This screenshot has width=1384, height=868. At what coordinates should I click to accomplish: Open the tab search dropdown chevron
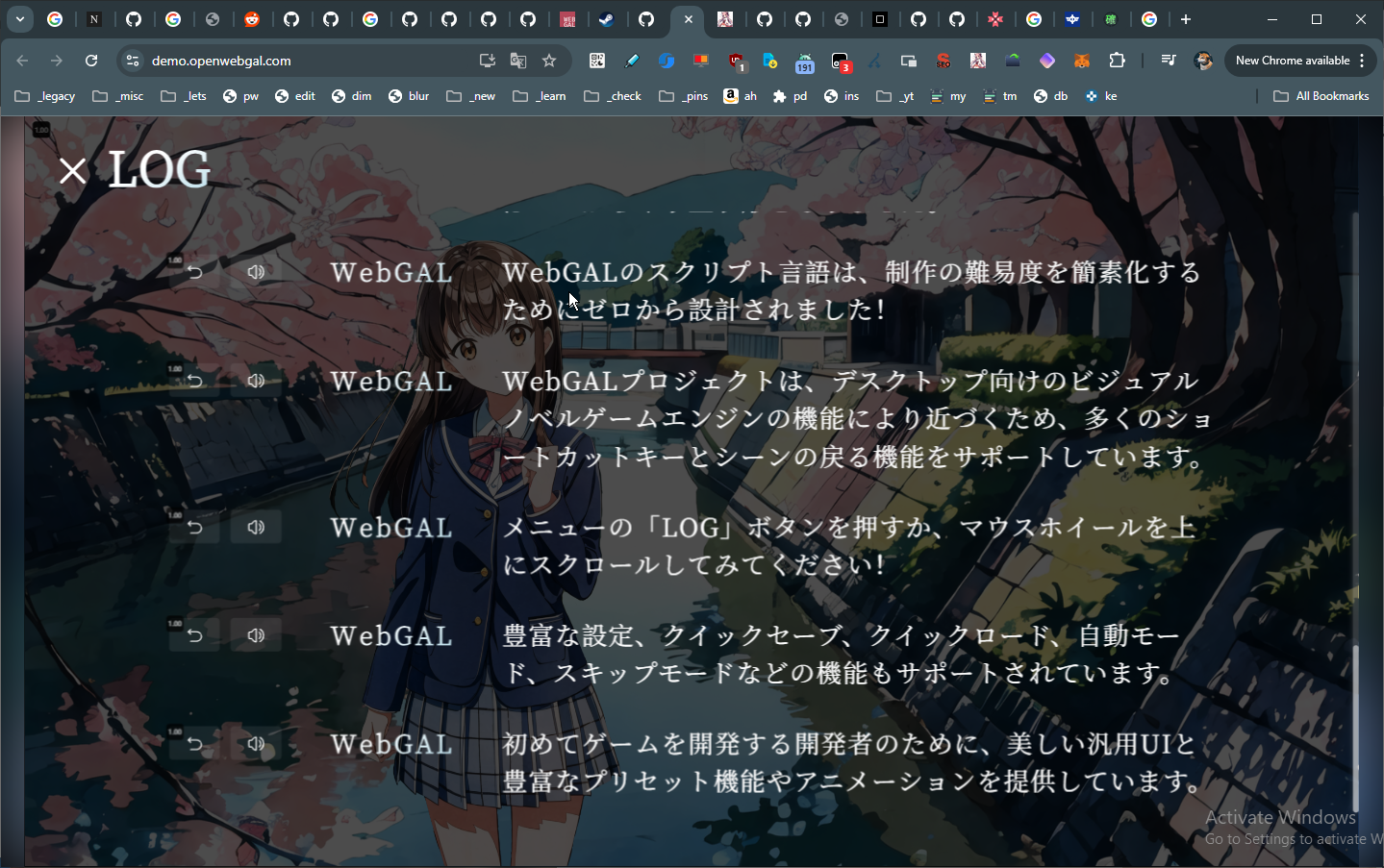19,19
